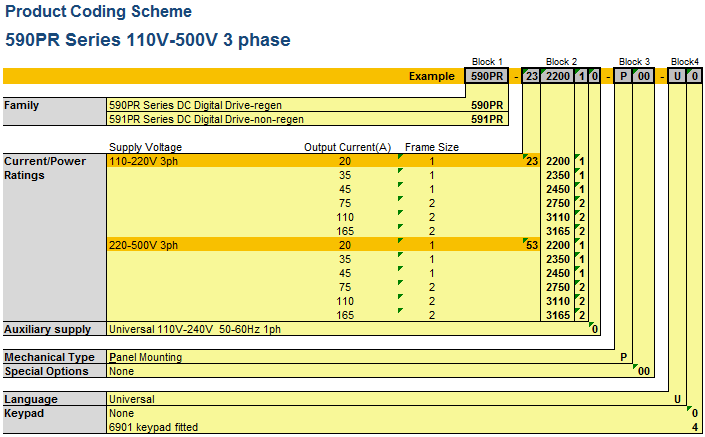
Task: Click the "Frame Size" column header
Action: tap(432, 147)
